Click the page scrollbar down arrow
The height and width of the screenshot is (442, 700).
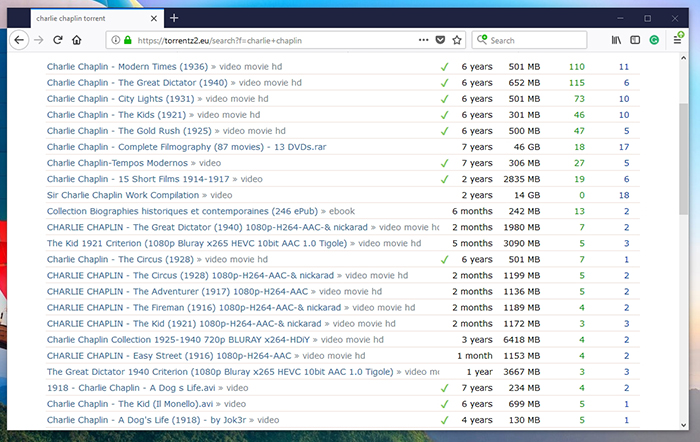(683, 425)
